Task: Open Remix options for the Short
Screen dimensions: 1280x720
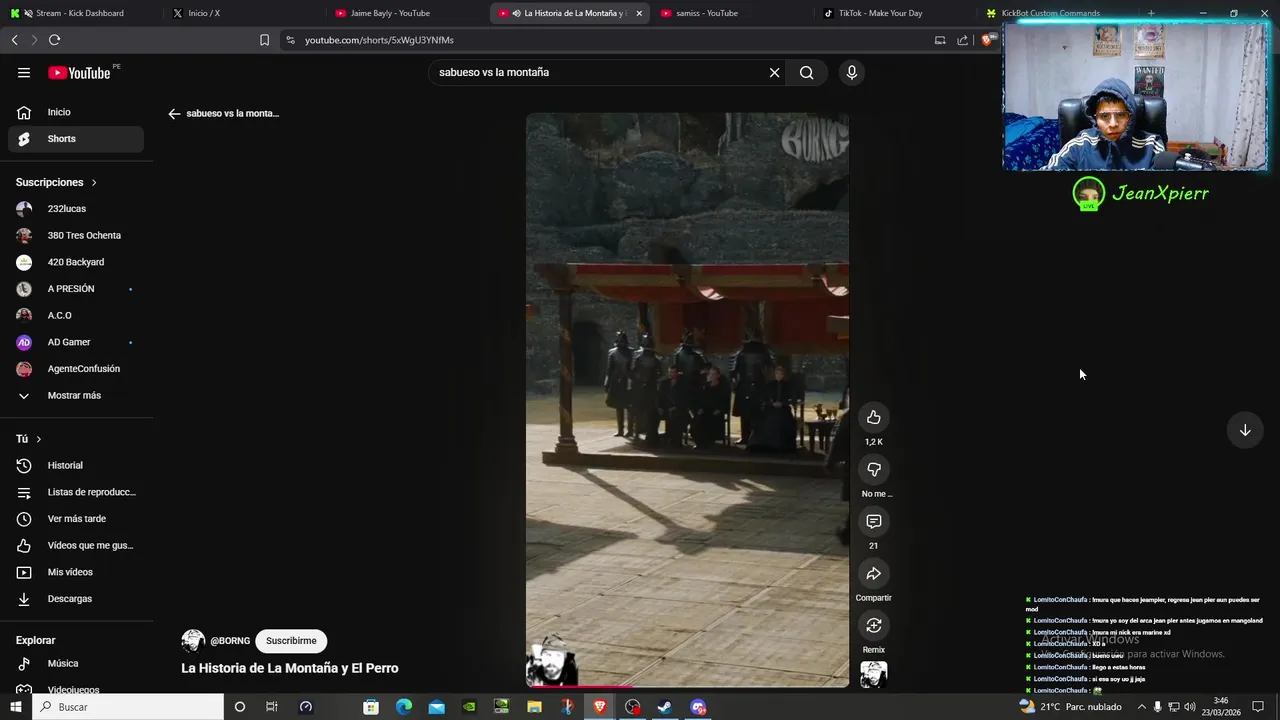Action: pyautogui.click(x=873, y=625)
